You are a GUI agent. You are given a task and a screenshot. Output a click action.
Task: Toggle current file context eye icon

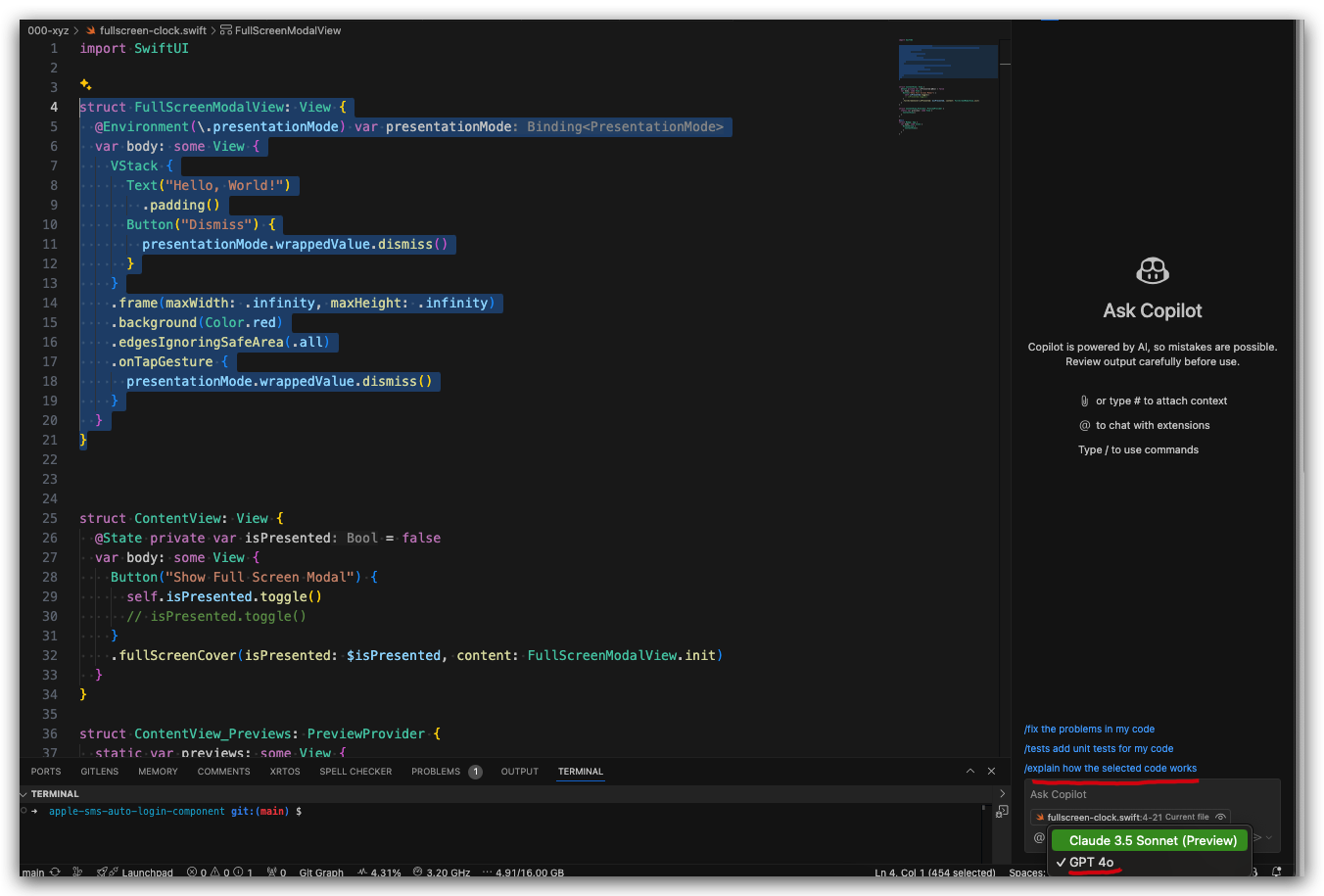point(1220,817)
